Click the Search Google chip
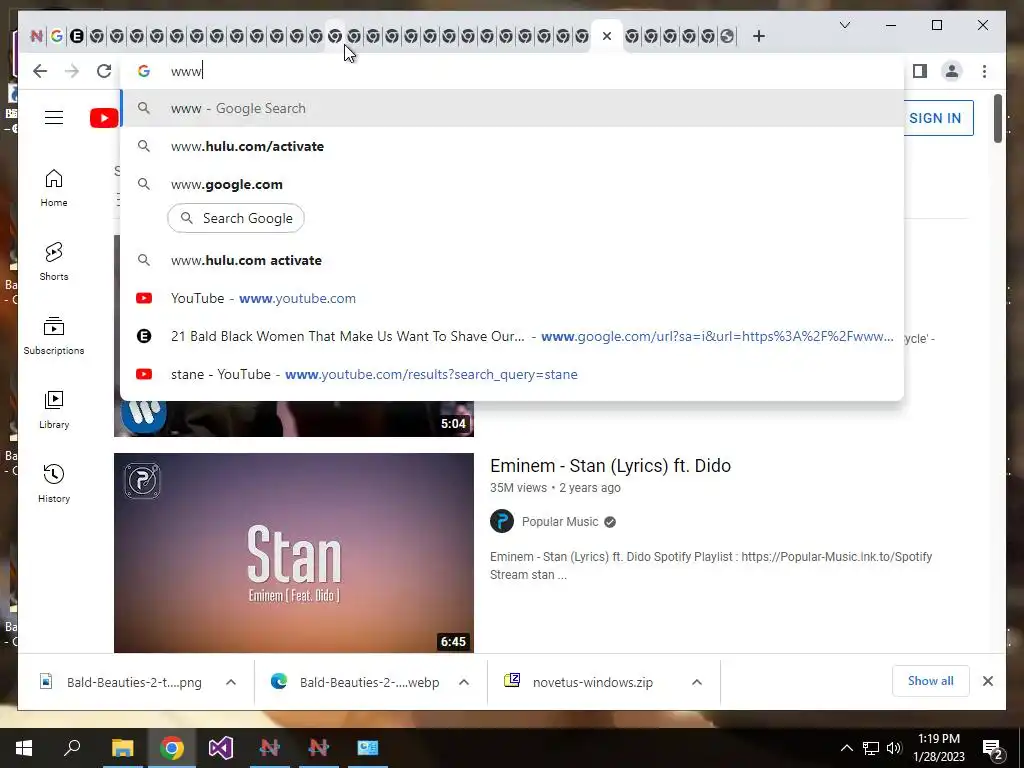1024x768 pixels. [236, 218]
